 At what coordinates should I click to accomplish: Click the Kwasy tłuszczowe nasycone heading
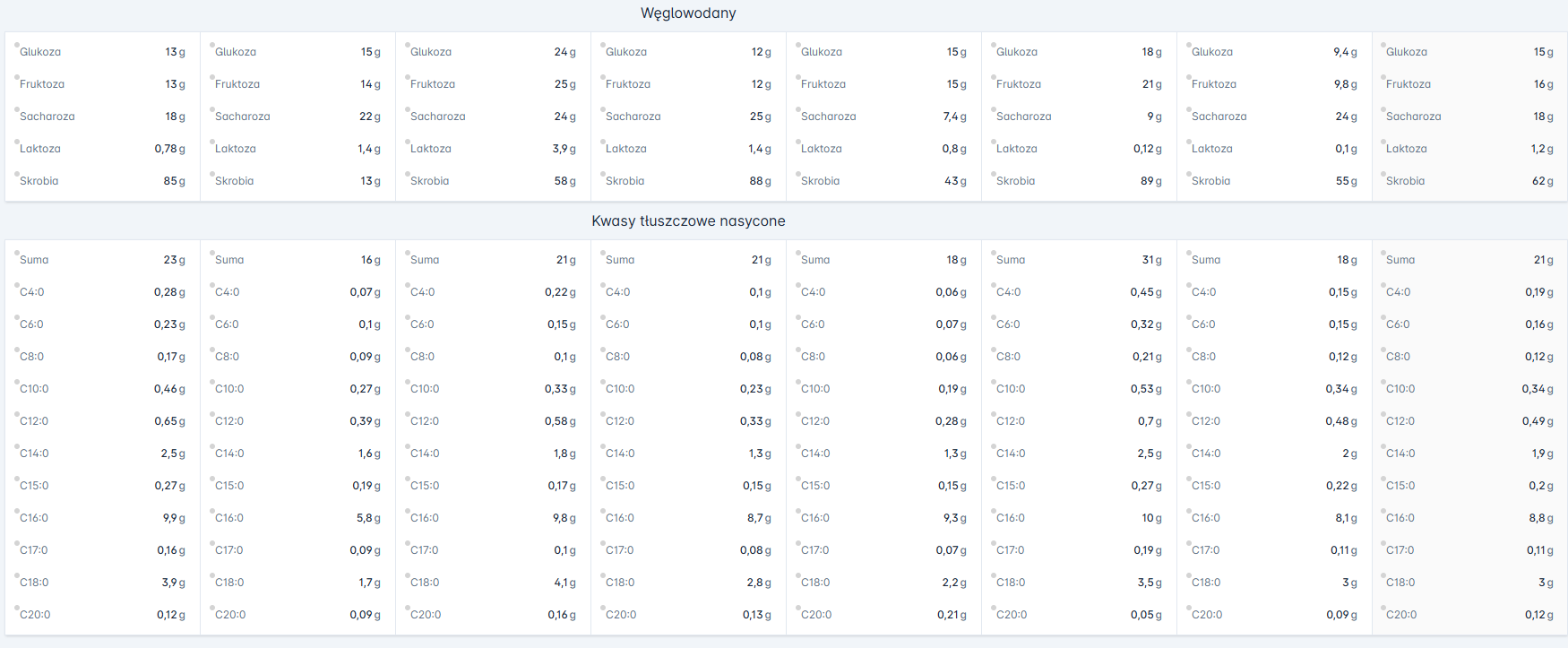pos(688,221)
